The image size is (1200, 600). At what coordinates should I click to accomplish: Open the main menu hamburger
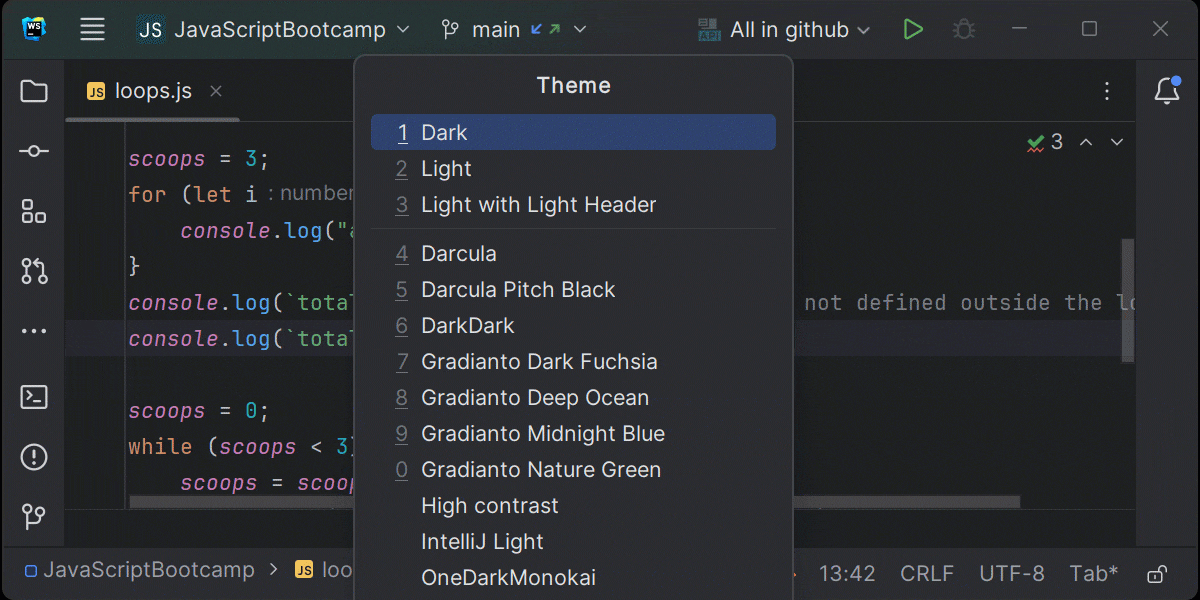click(x=92, y=29)
